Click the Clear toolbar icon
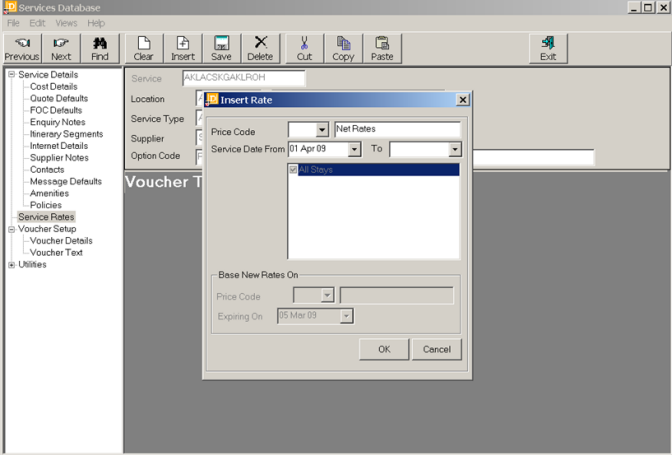 click(144, 43)
